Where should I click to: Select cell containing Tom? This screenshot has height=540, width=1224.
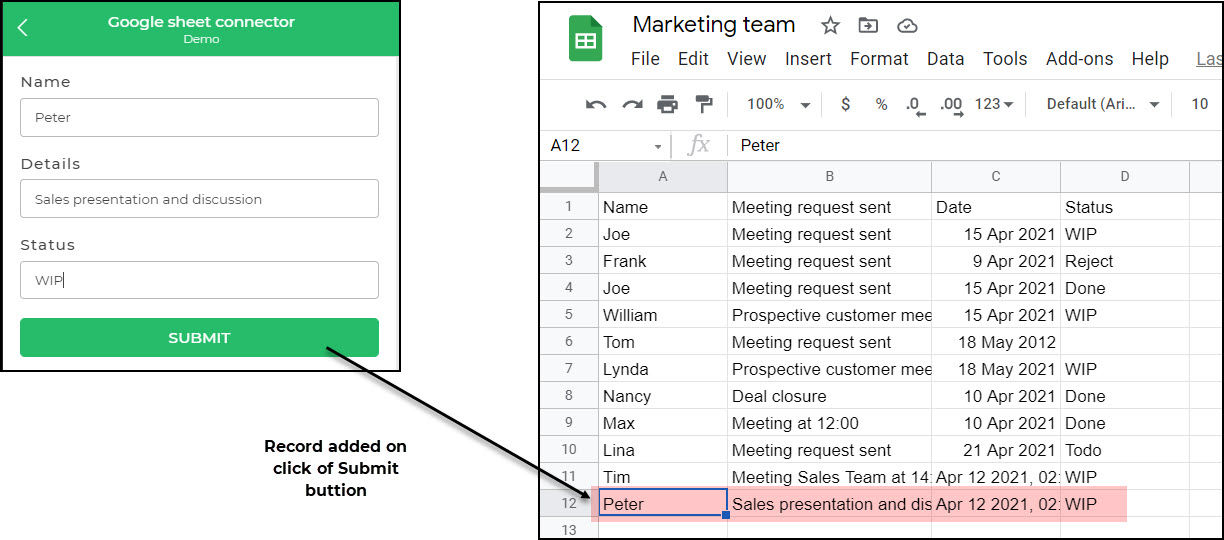click(x=662, y=342)
